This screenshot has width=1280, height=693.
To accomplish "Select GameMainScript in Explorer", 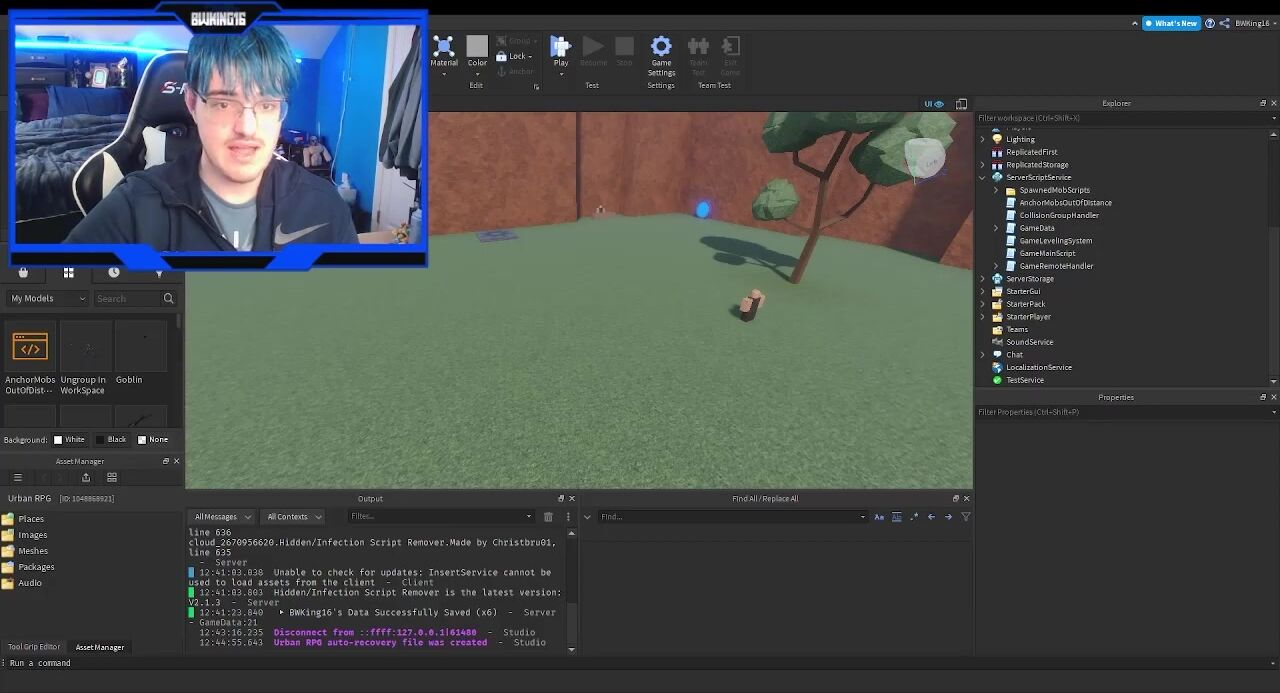I will (x=1047, y=254).
